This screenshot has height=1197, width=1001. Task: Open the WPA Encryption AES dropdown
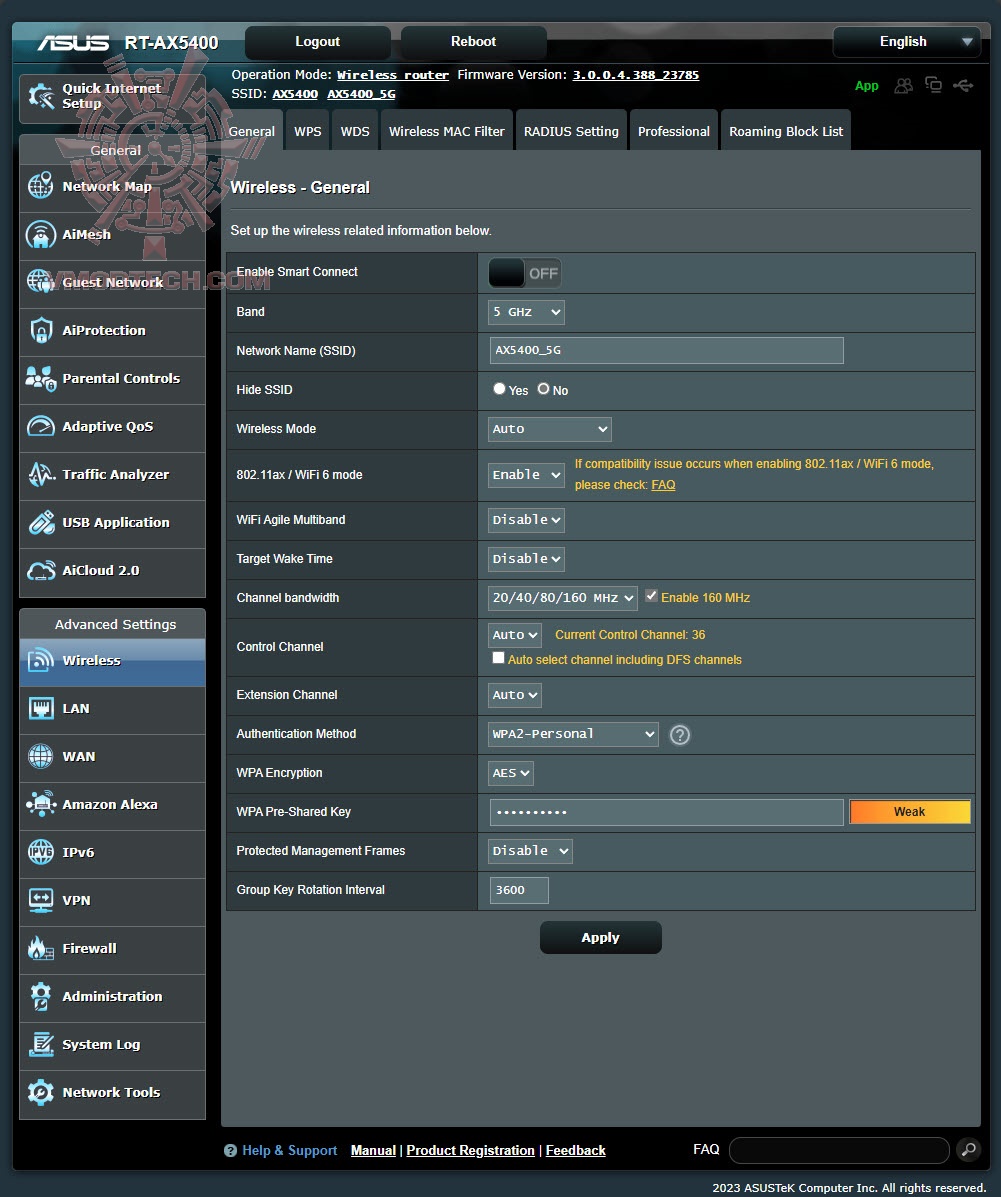[x=511, y=773]
